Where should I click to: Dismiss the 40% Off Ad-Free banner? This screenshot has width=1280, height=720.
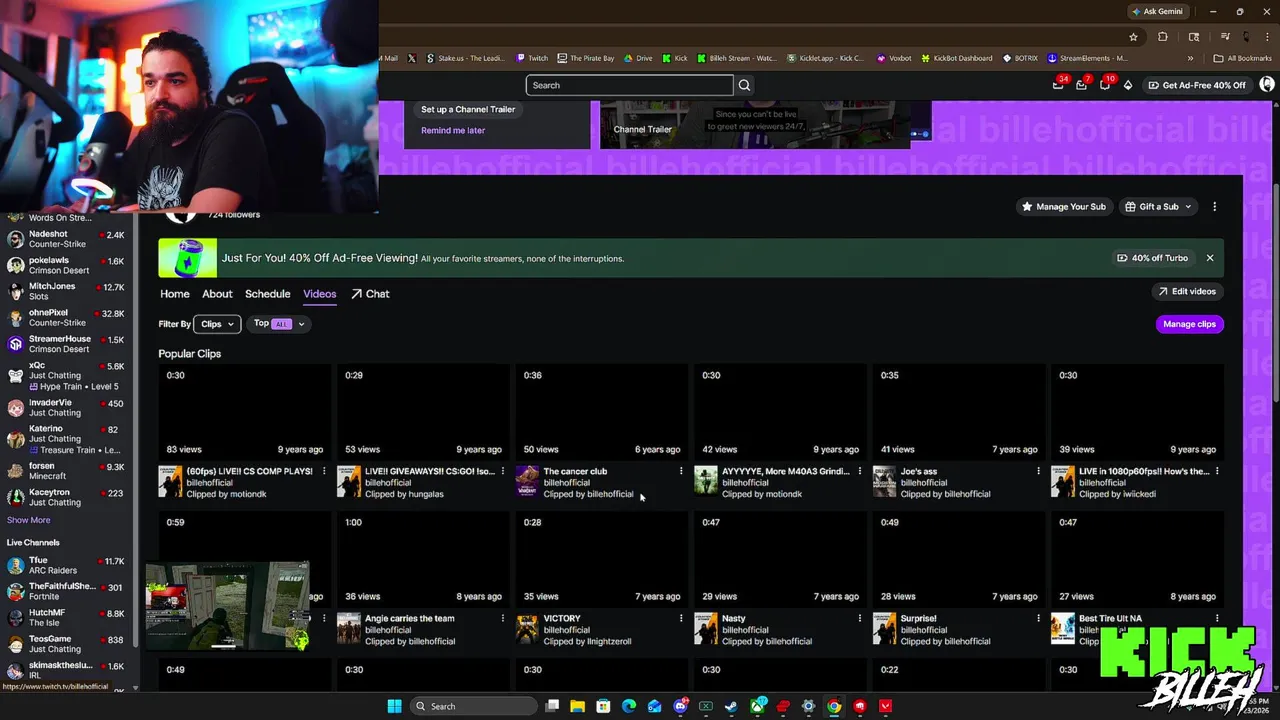[1210, 258]
